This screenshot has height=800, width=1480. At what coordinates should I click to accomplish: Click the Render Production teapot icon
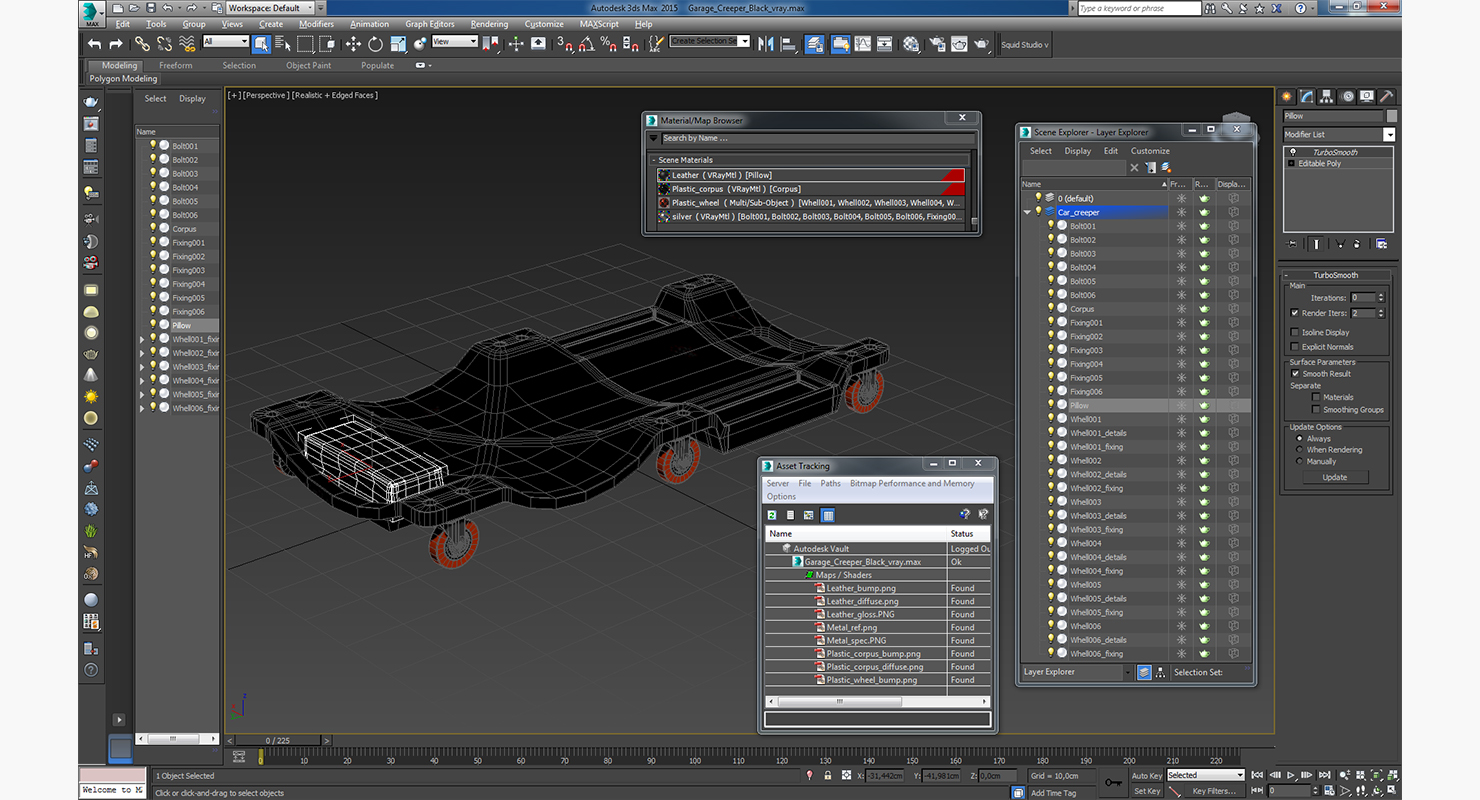click(981, 44)
